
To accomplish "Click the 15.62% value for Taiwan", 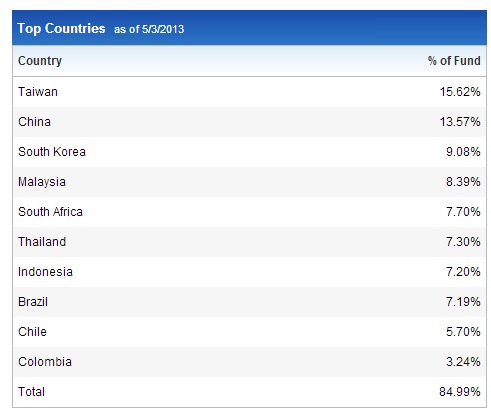I will [460, 92].
